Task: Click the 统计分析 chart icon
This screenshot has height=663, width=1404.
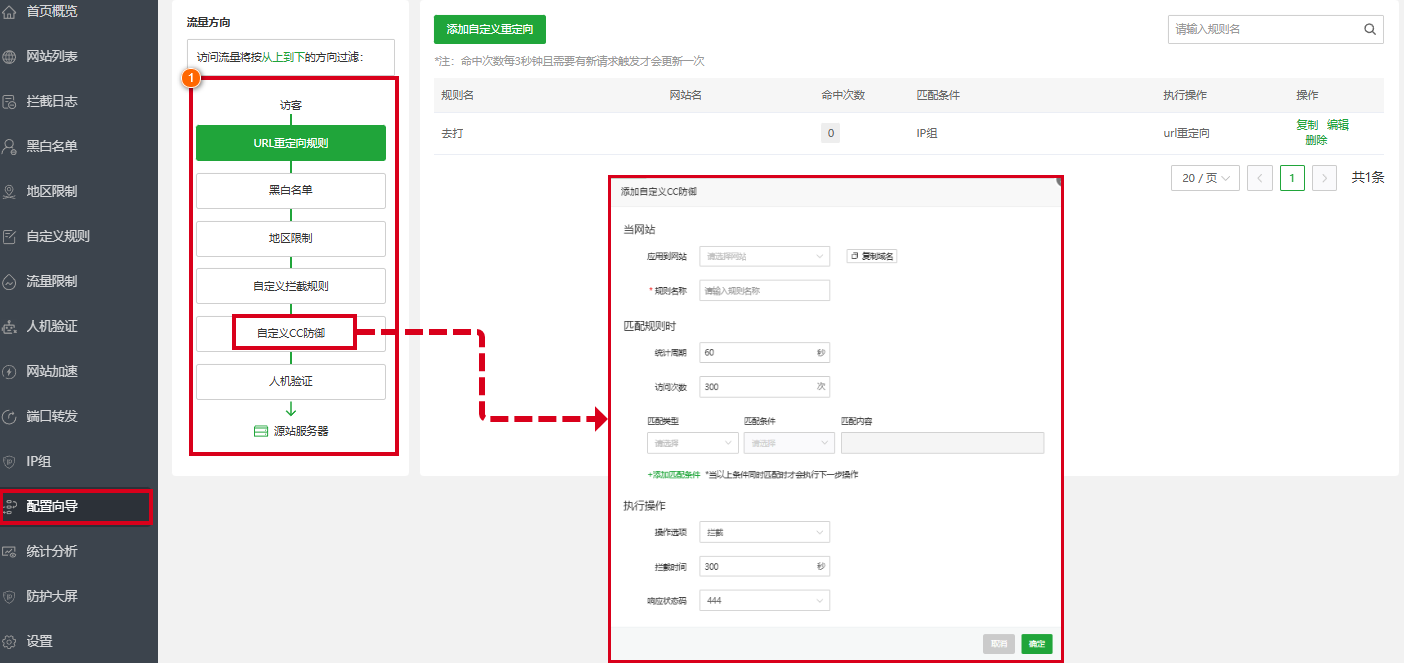Action: [10, 551]
